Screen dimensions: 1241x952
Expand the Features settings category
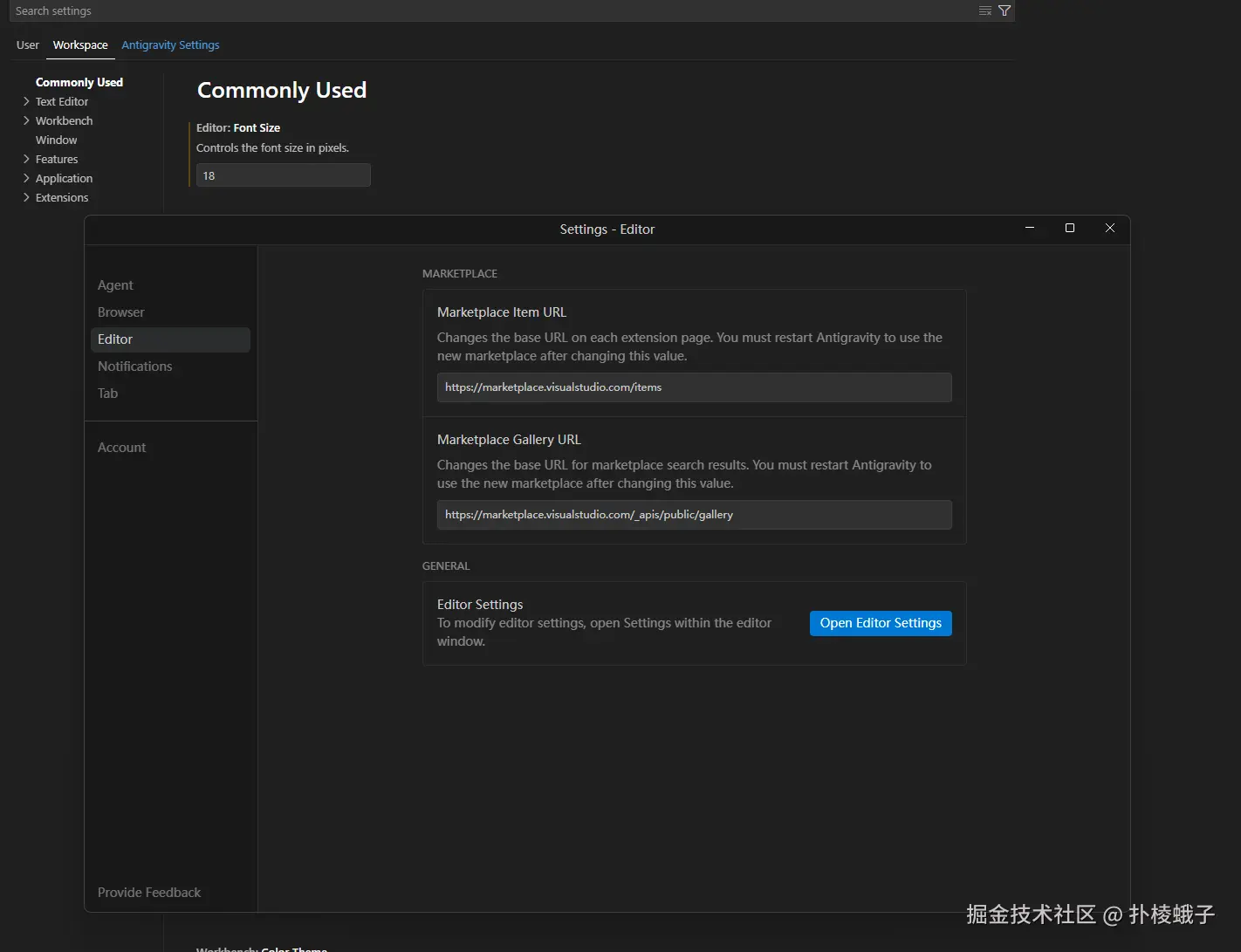tap(26, 159)
